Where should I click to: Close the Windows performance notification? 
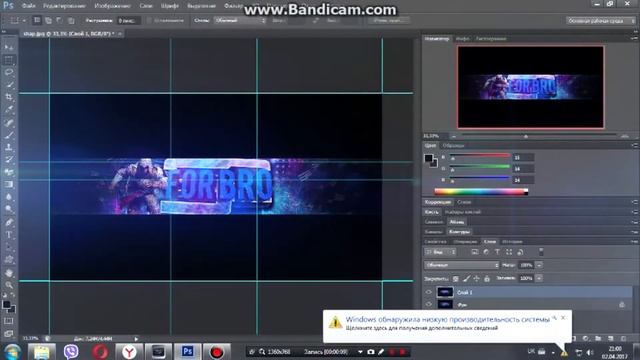click(x=563, y=318)
